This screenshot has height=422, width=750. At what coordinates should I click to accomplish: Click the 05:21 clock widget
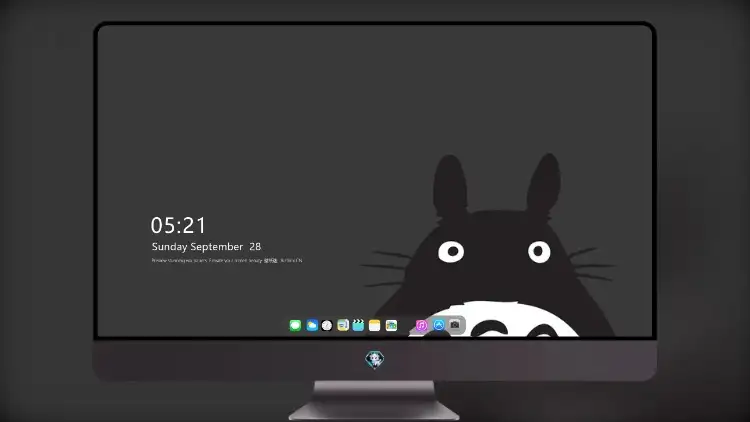(178, 225)
